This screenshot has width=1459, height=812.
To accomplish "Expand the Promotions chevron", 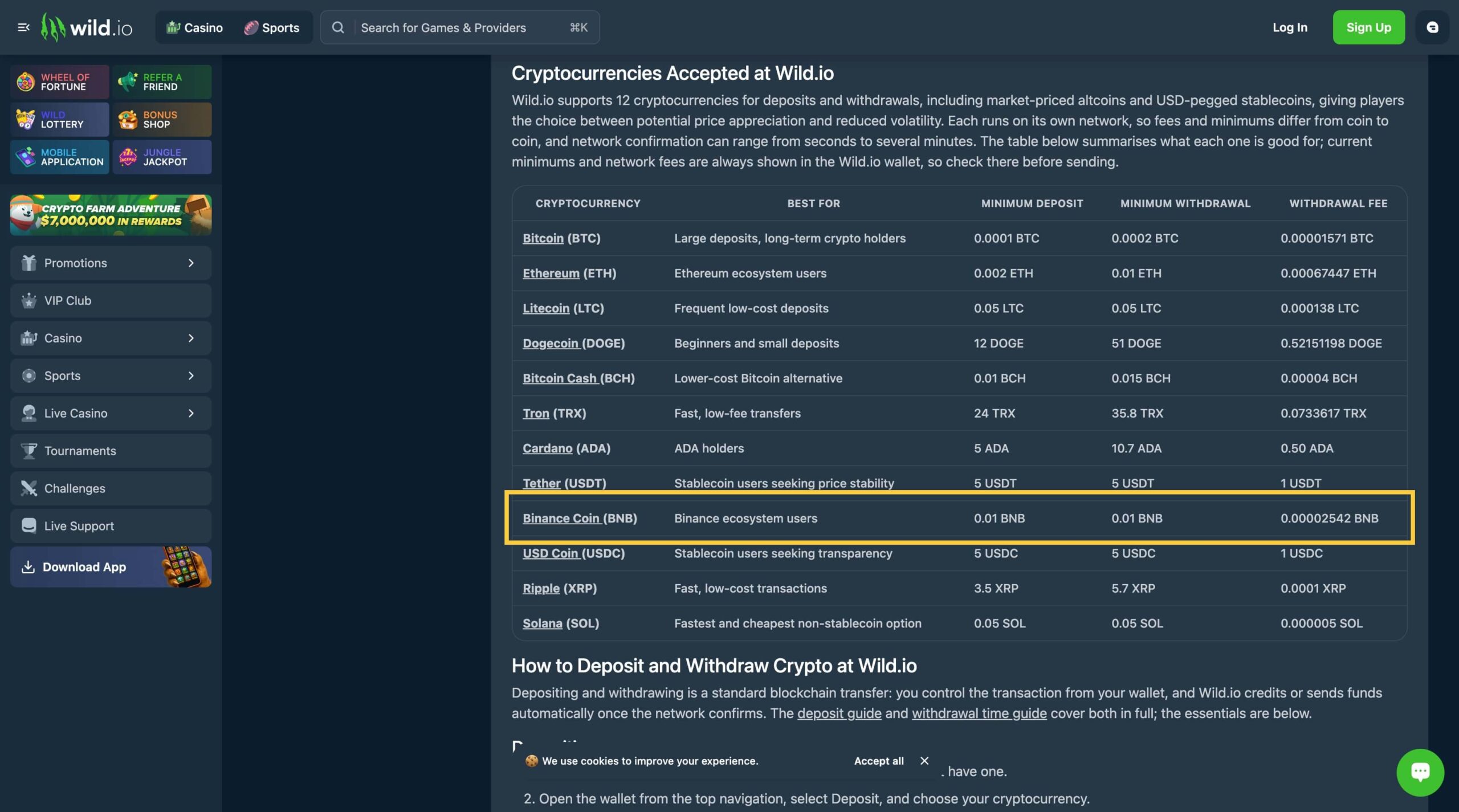I will tap(191, 263).
